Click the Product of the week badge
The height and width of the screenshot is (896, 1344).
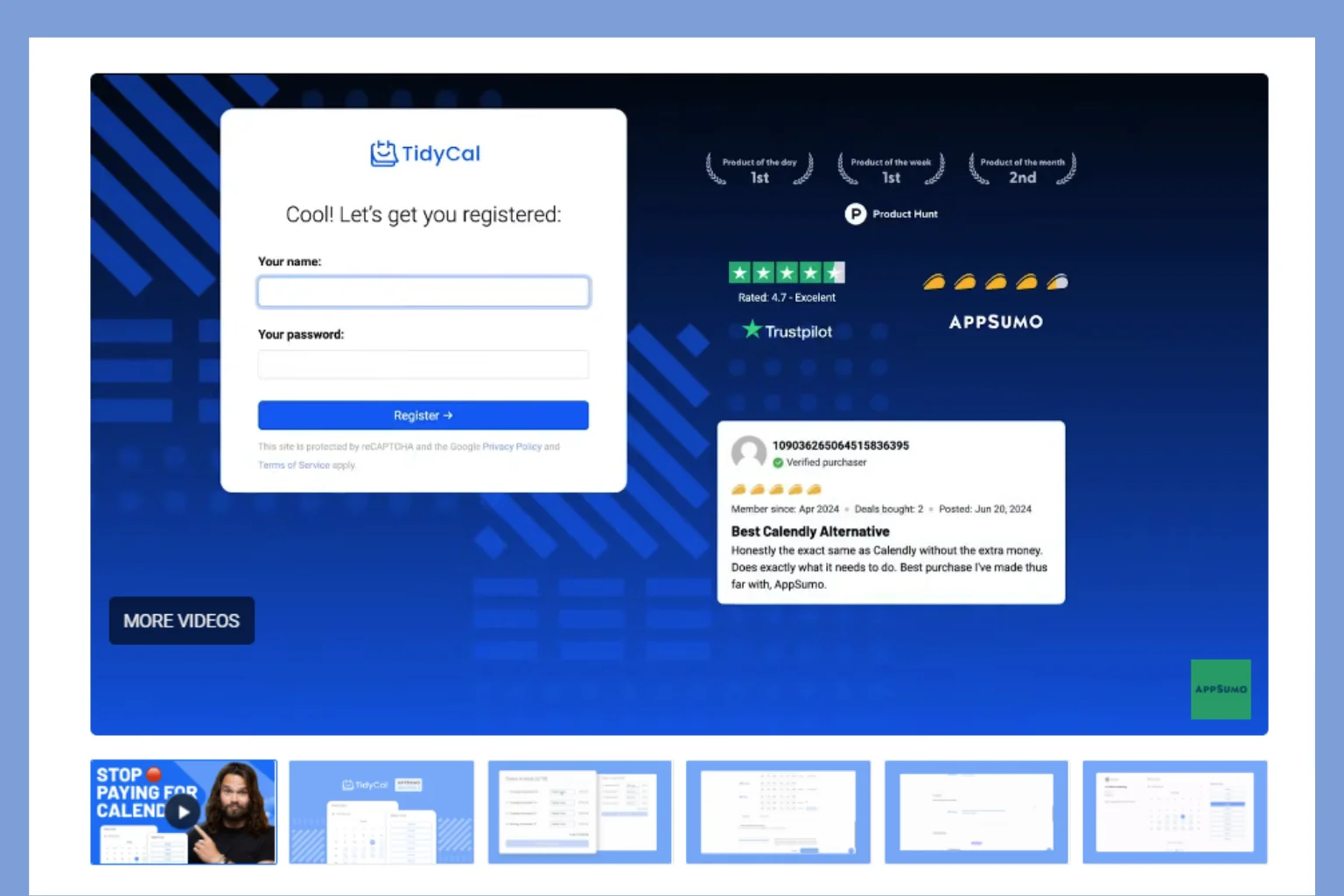891,169
